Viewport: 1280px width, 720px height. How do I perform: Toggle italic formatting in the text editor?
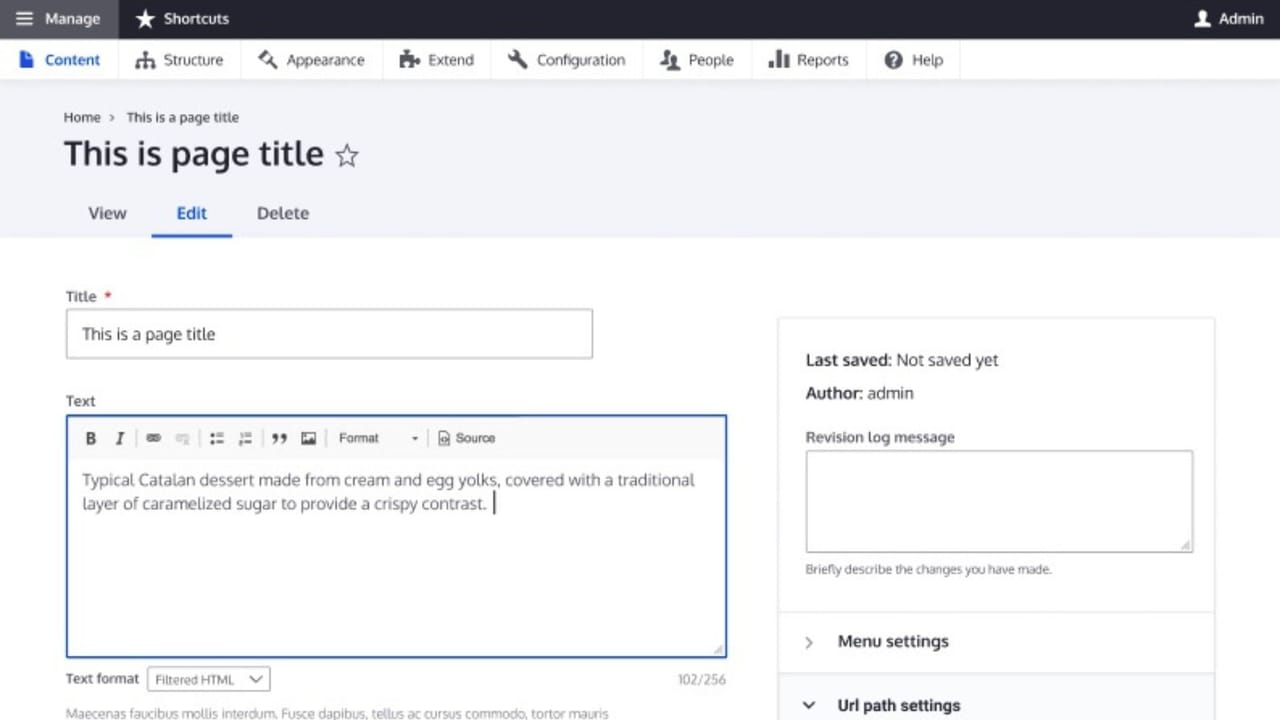(x=119, y=438)
